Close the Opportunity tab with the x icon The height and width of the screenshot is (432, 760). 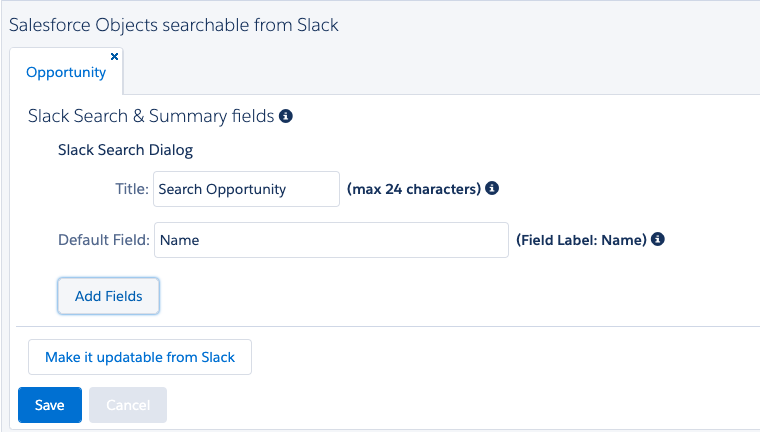click(114, 57)
